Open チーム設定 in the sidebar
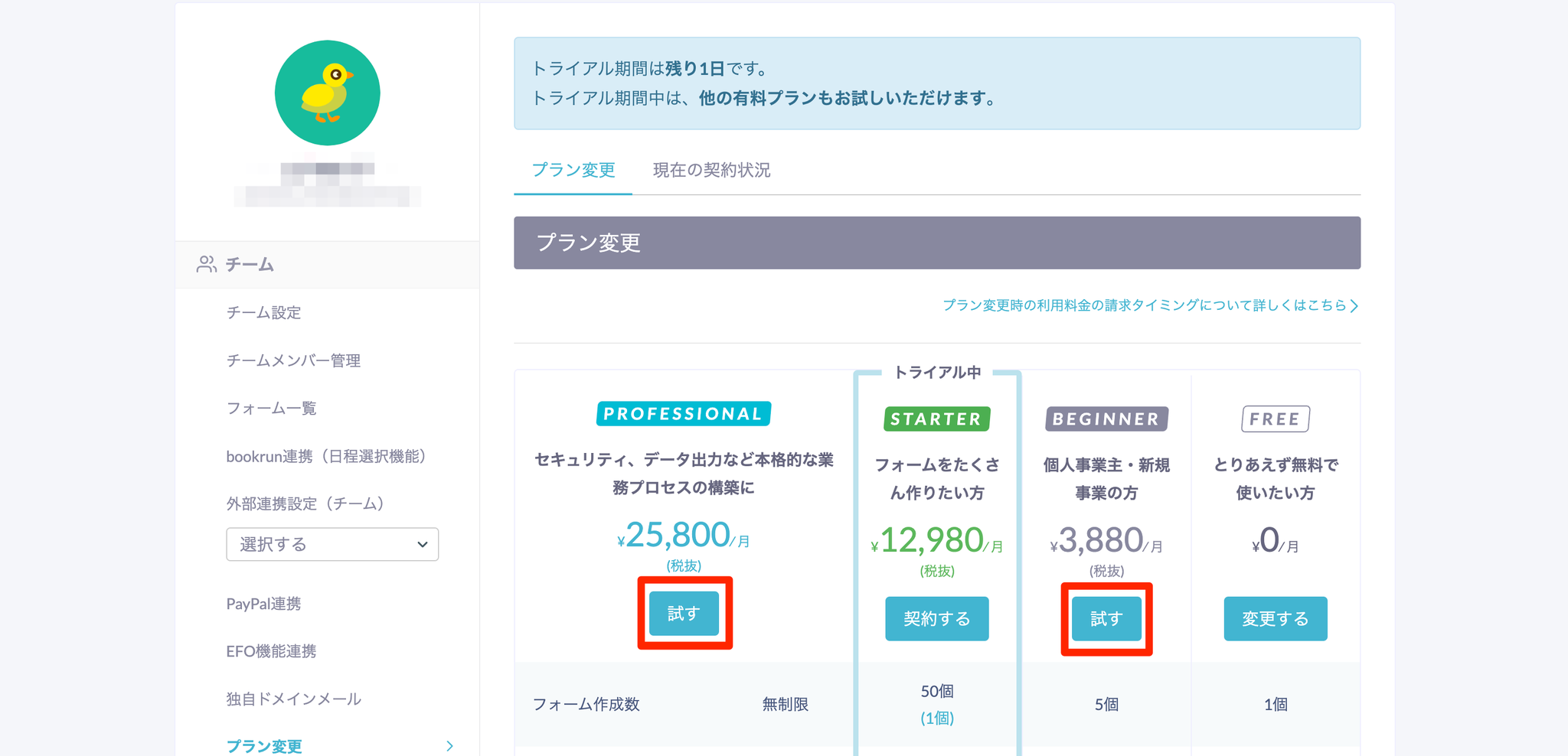Image resolution: width=1568 pixels, height=756 pixels. coord(263,312)
